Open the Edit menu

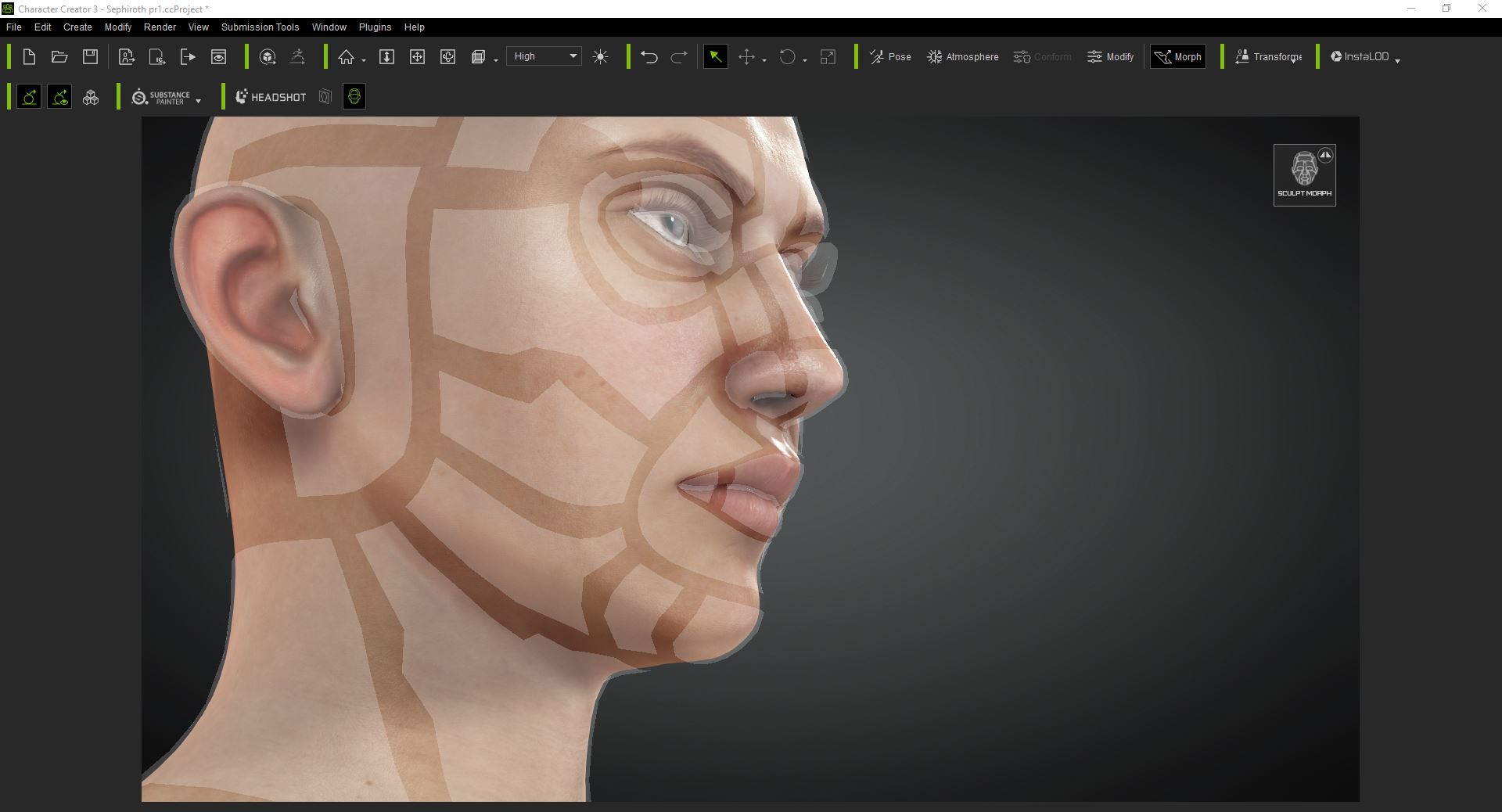pyautogui.click(x=42, y=27)
